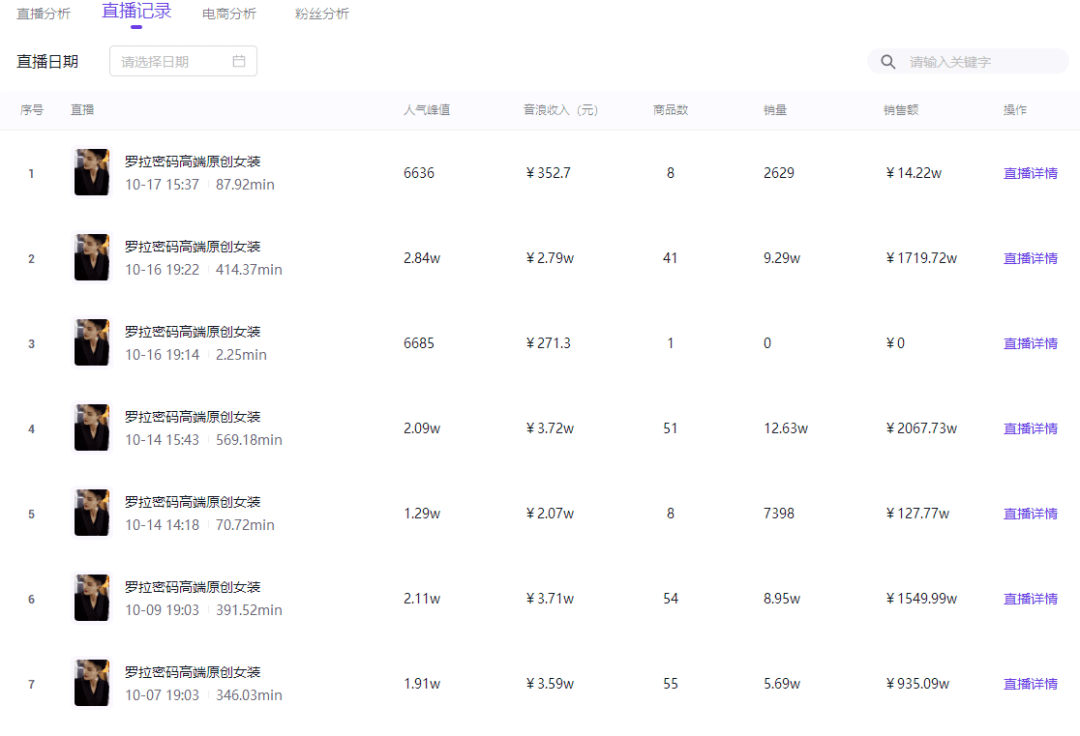Image resolution: width=1080 pixels, height=736 pixels.
Task: Focus the keyword search input box
Action: pos(980,62)
